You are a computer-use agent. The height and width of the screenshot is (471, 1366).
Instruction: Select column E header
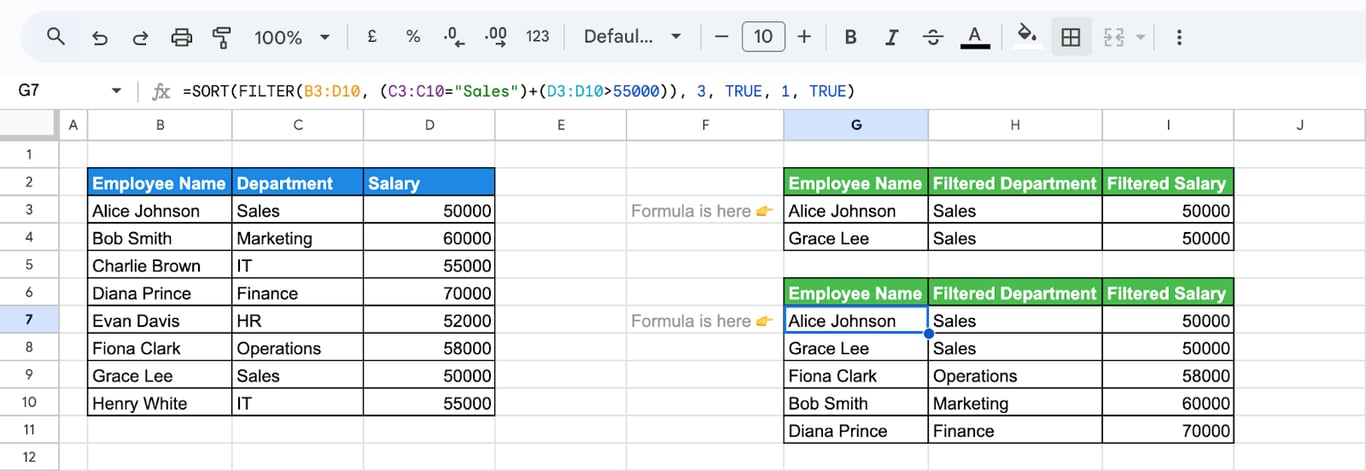pos(561,125)
